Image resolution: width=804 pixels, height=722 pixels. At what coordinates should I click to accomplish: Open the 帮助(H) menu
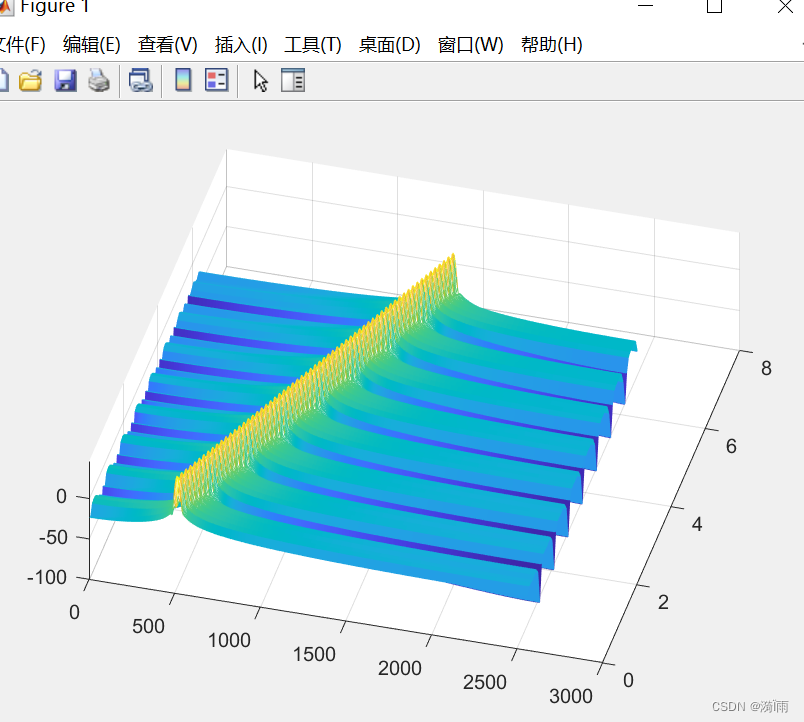click(x=551, y=44)
